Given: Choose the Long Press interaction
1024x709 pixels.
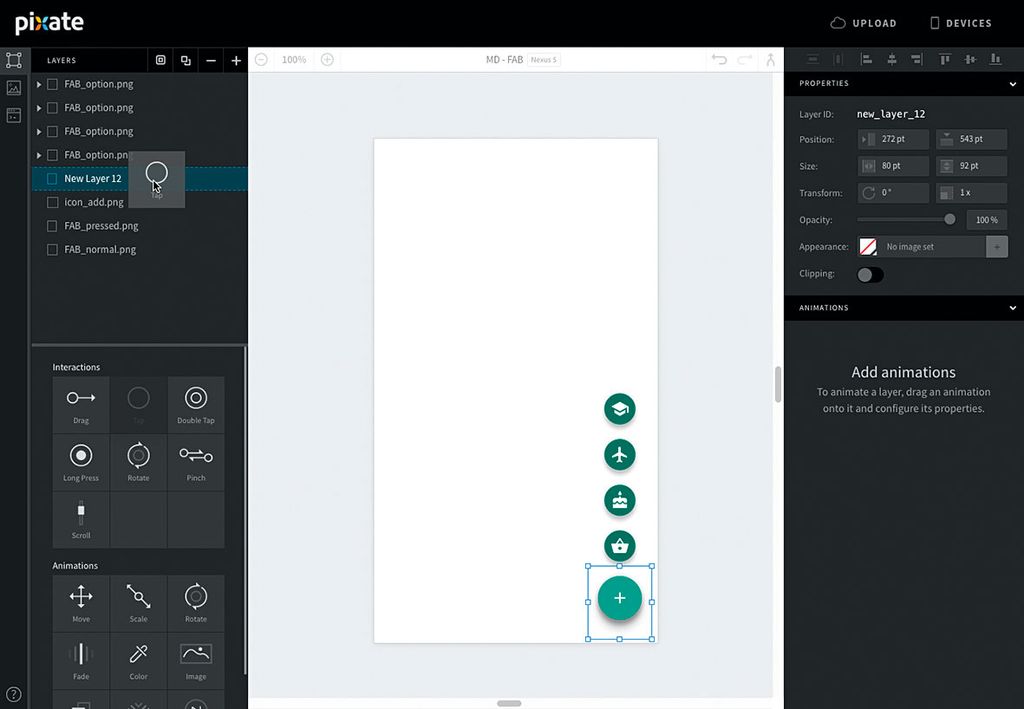Looking at the screenshot, I should (x=80, y=461).
